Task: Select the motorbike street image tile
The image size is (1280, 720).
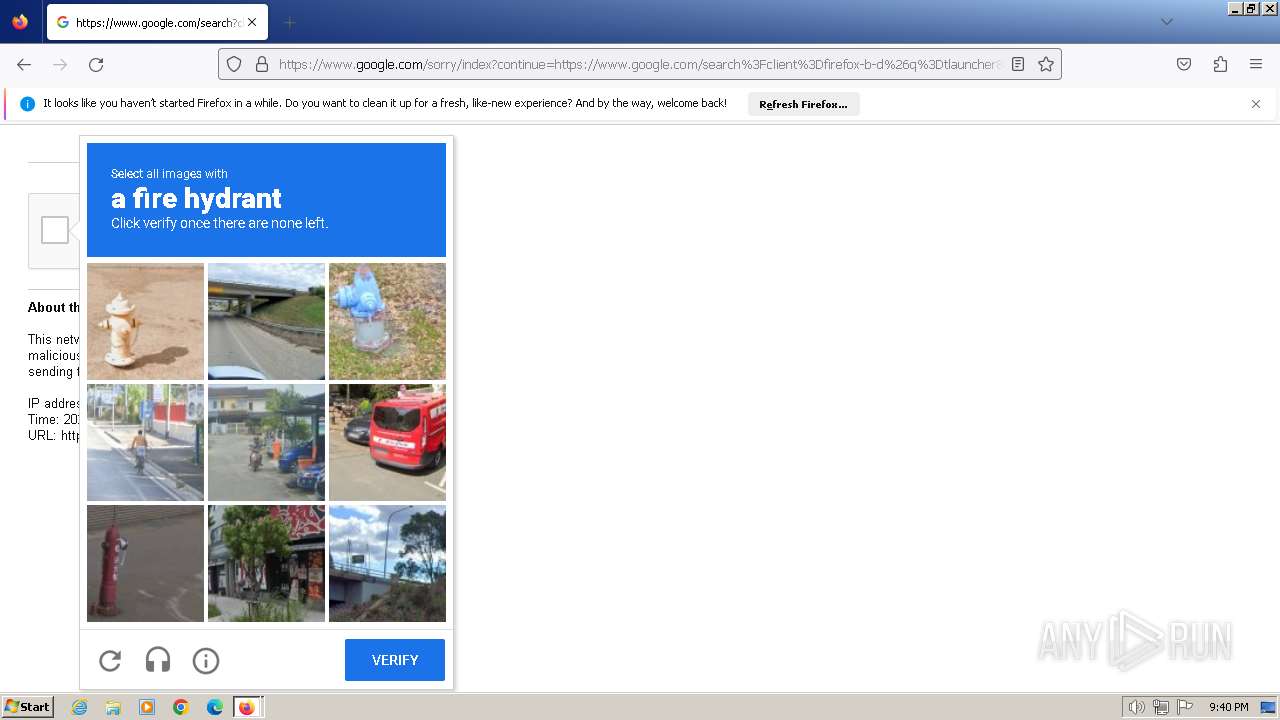Action: pos(266,442)
